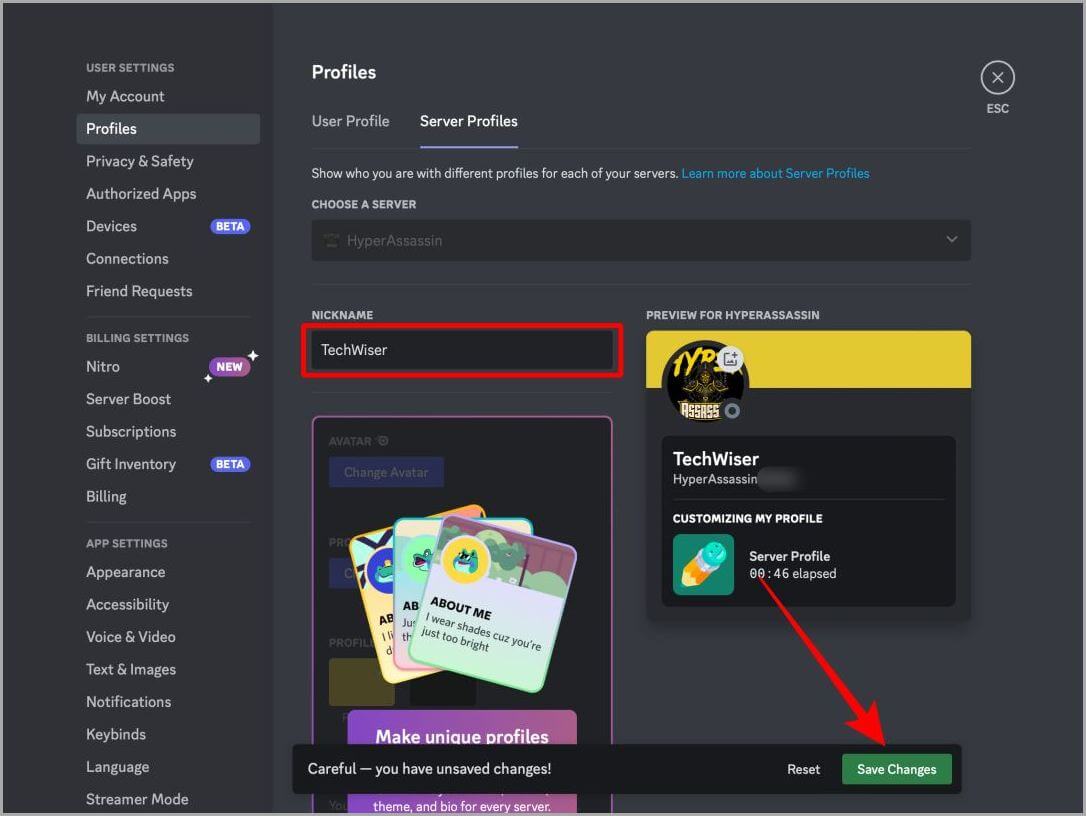This screenshot has width=1086, height=816.
Task: Go to Authorized Apps
Action: click(x=168, y=194)
